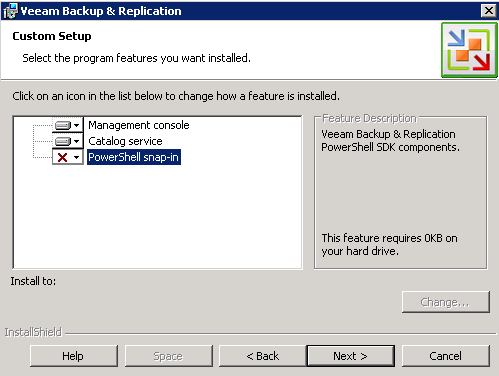Click the Change... install location button

[x=446, y=302]
